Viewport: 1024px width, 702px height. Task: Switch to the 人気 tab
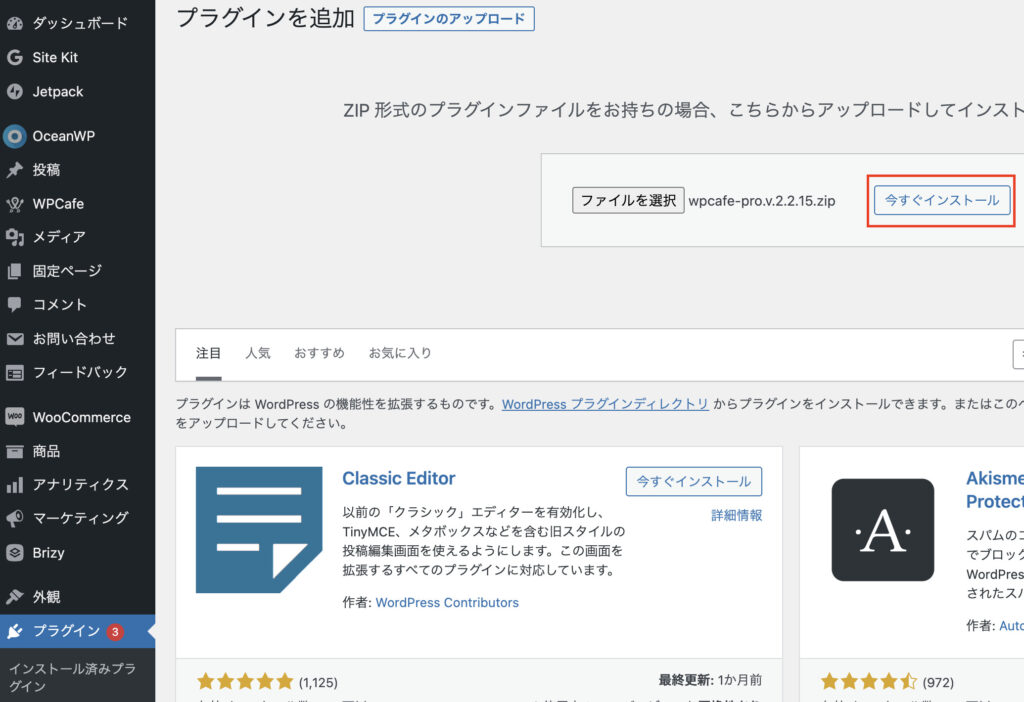pos(258,353)
